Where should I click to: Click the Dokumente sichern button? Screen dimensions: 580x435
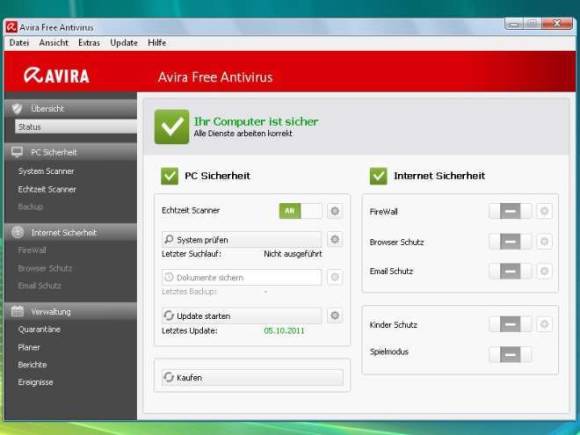click(x=242, y=277)
